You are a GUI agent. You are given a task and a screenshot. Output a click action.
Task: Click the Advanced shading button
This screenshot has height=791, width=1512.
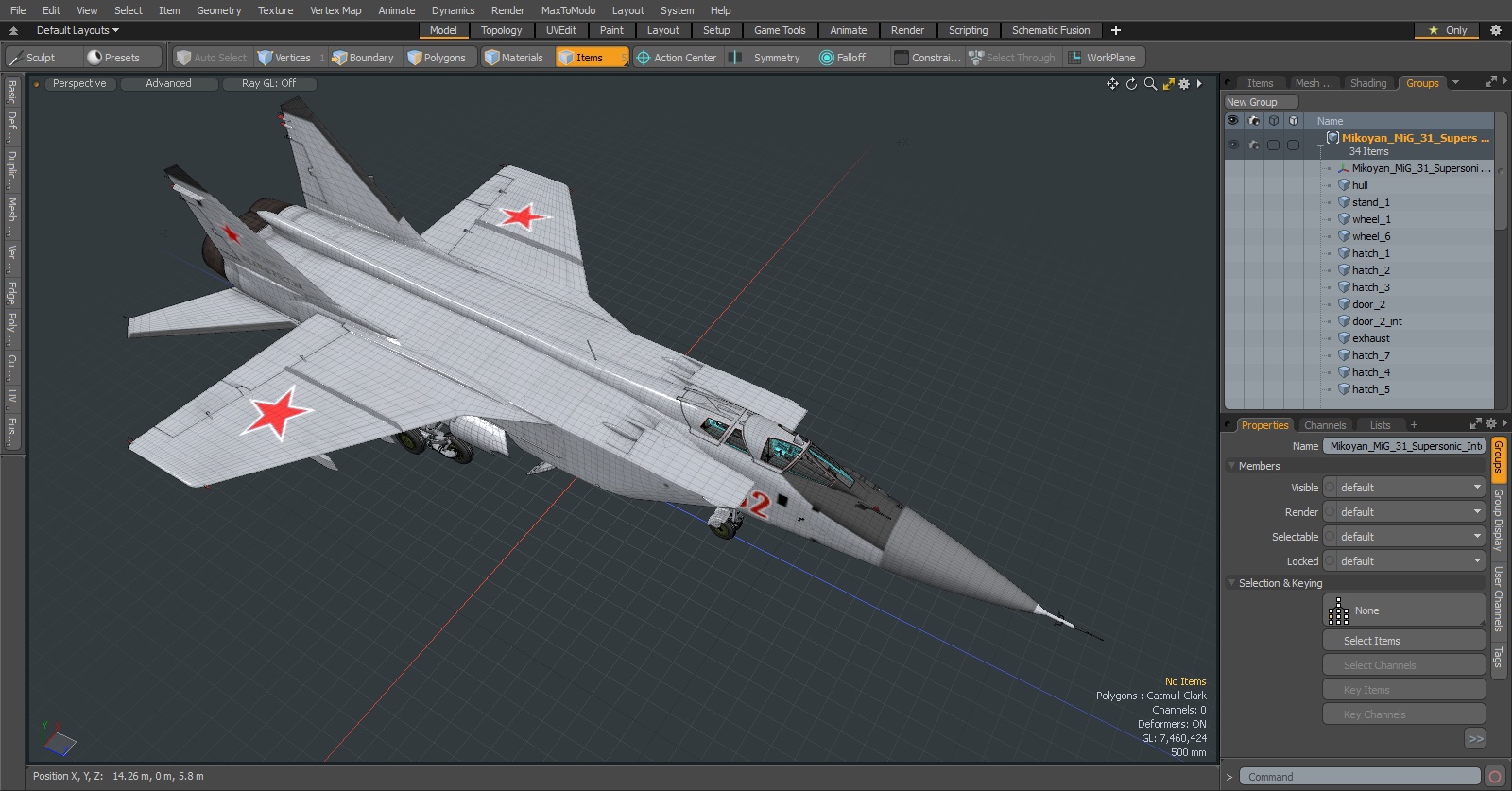168,84
